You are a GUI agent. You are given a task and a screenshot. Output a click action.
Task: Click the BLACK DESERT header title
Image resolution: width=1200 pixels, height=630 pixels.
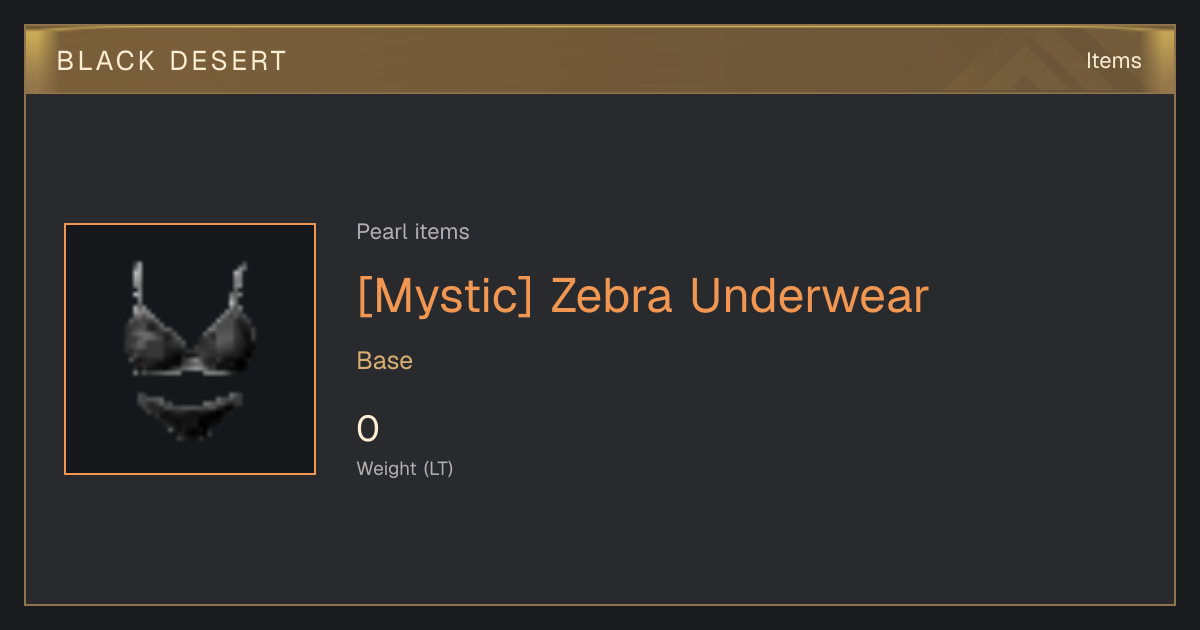point(172,61)
